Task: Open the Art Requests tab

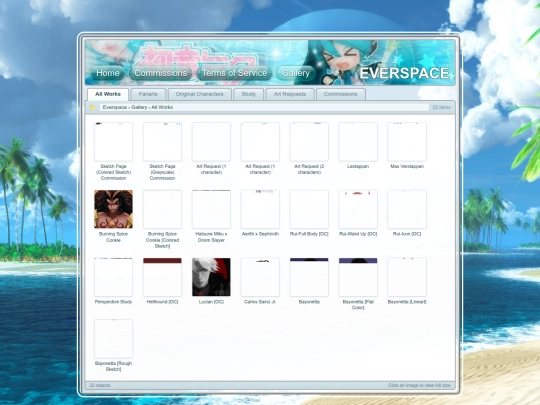Action: [290, 94]
